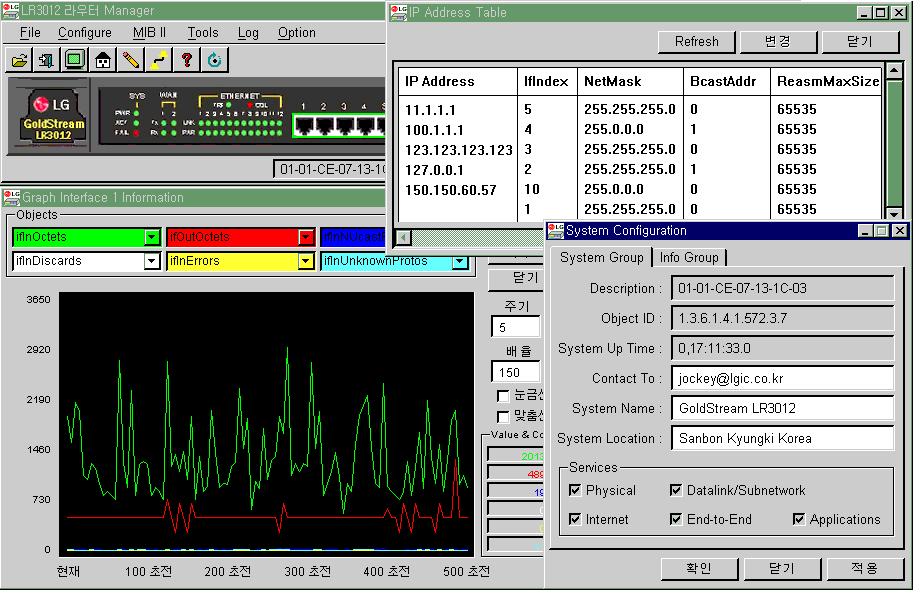The width and height of the screenshot is (915, 591).
Task: Click IP Address Table title bar icon
Action: tap(399, 12)
